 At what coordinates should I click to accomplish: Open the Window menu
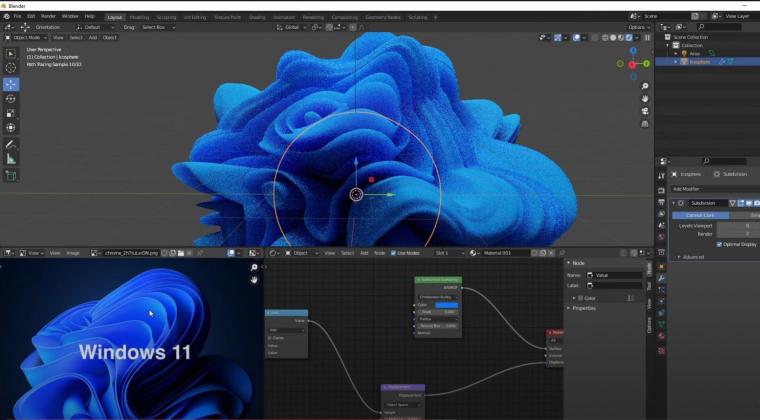70,16
